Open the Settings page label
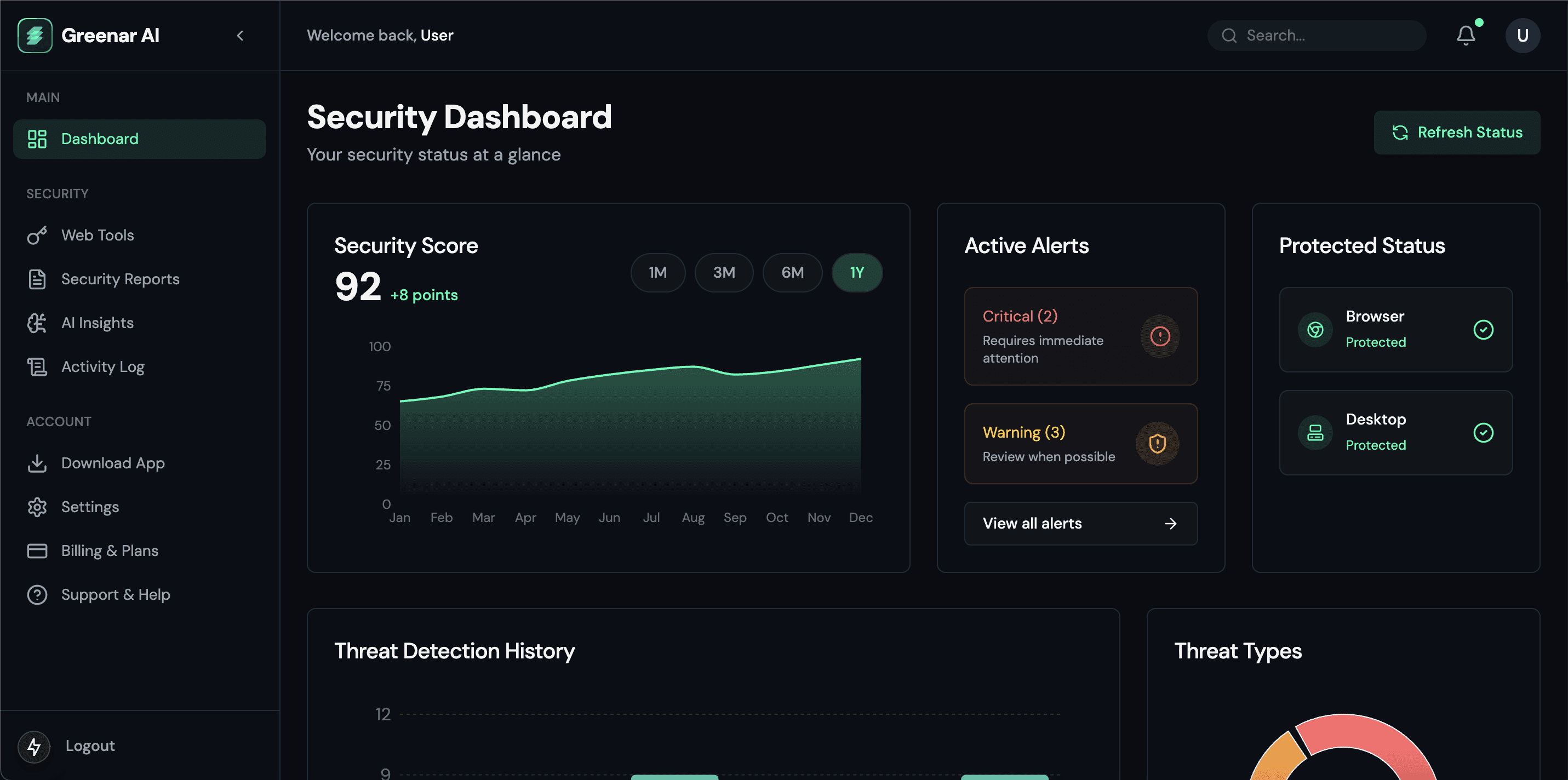 coord(90,507)
